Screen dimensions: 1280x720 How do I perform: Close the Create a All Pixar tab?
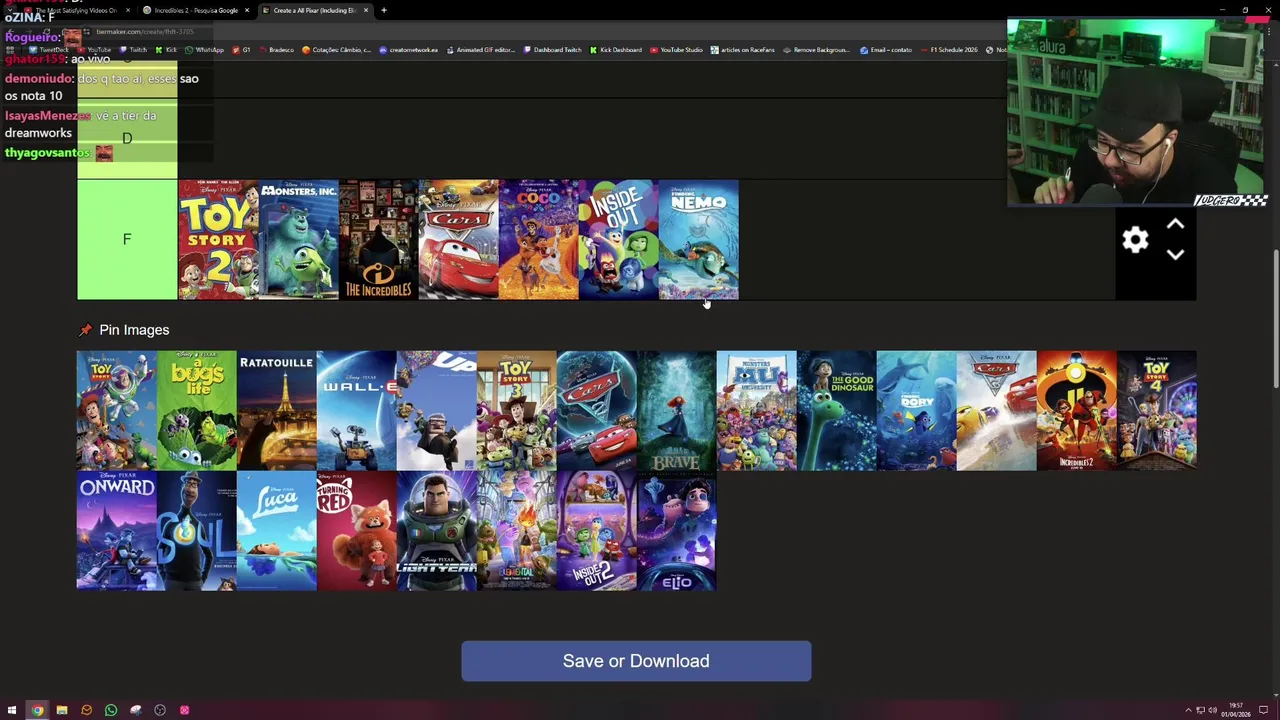[x=366, y=10]
